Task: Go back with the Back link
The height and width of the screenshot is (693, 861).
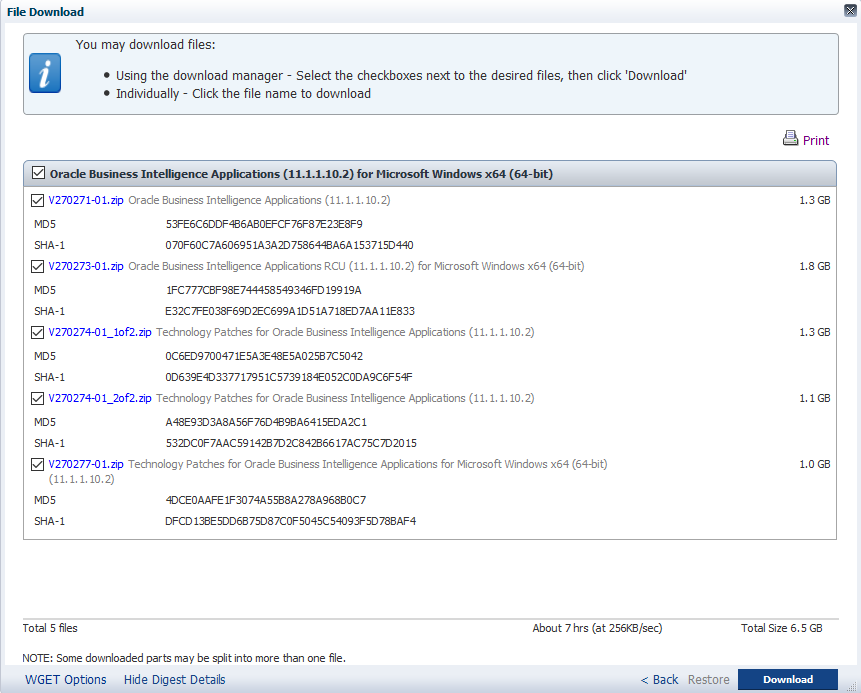Action: pos(659,680)
